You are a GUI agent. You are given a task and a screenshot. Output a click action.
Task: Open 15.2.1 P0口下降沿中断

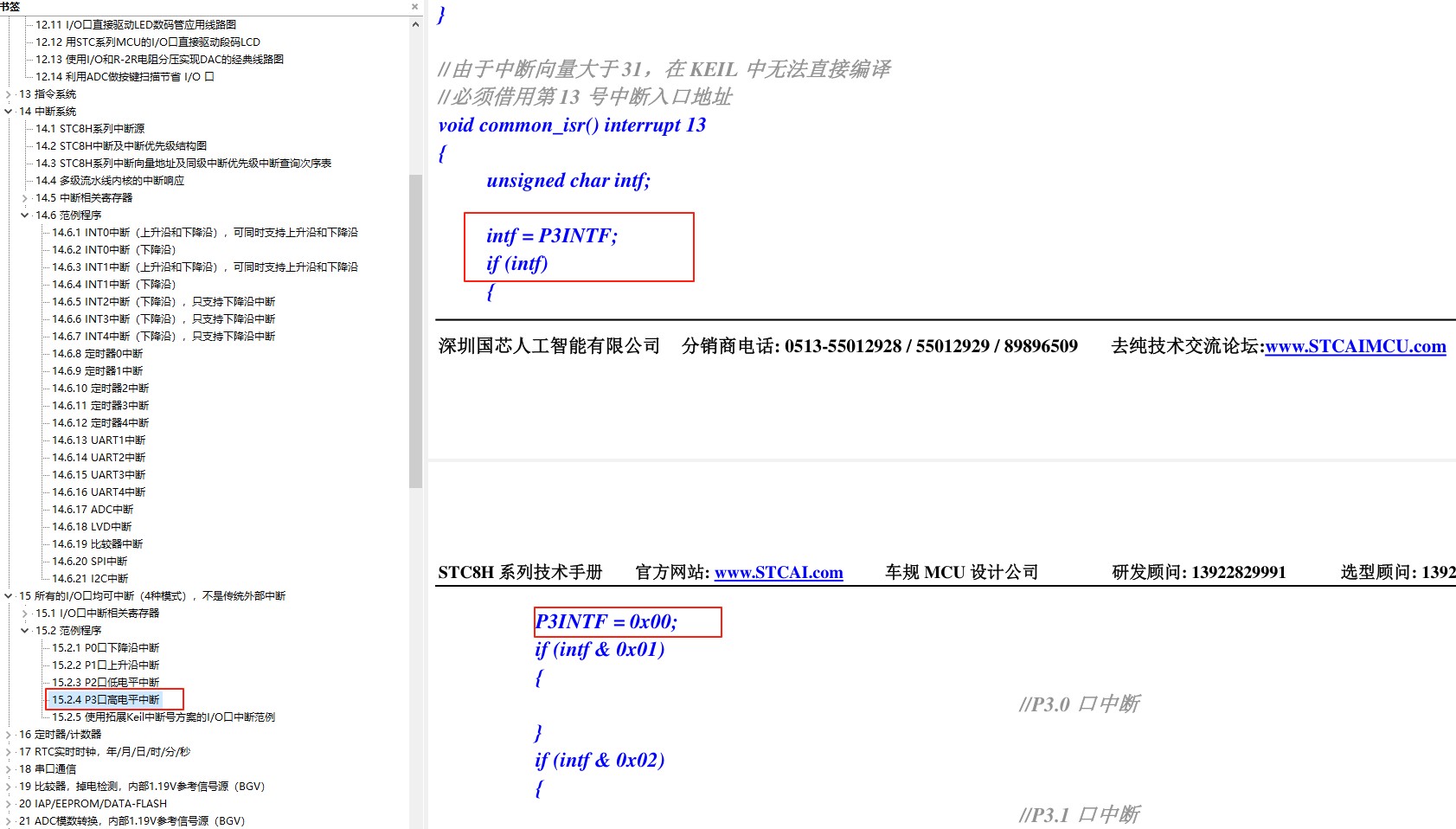click(106, 648)
